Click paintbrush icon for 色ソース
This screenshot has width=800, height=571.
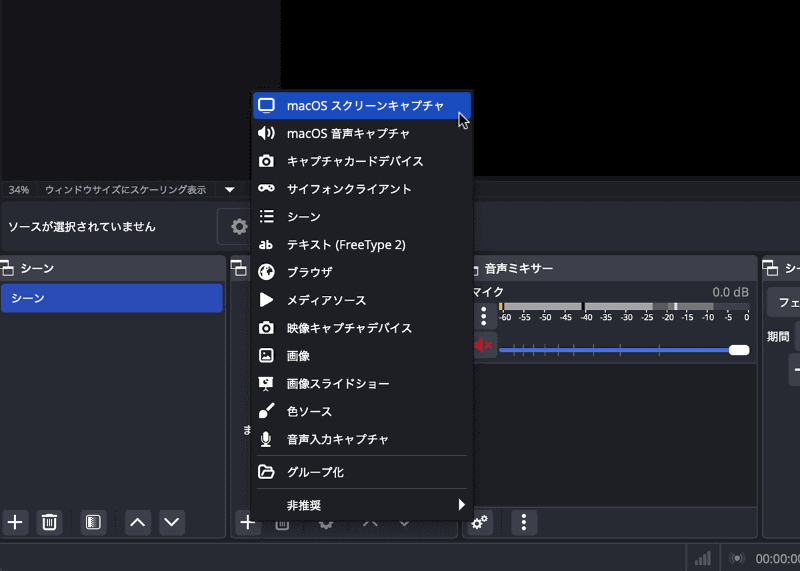(x=266, y=411)
